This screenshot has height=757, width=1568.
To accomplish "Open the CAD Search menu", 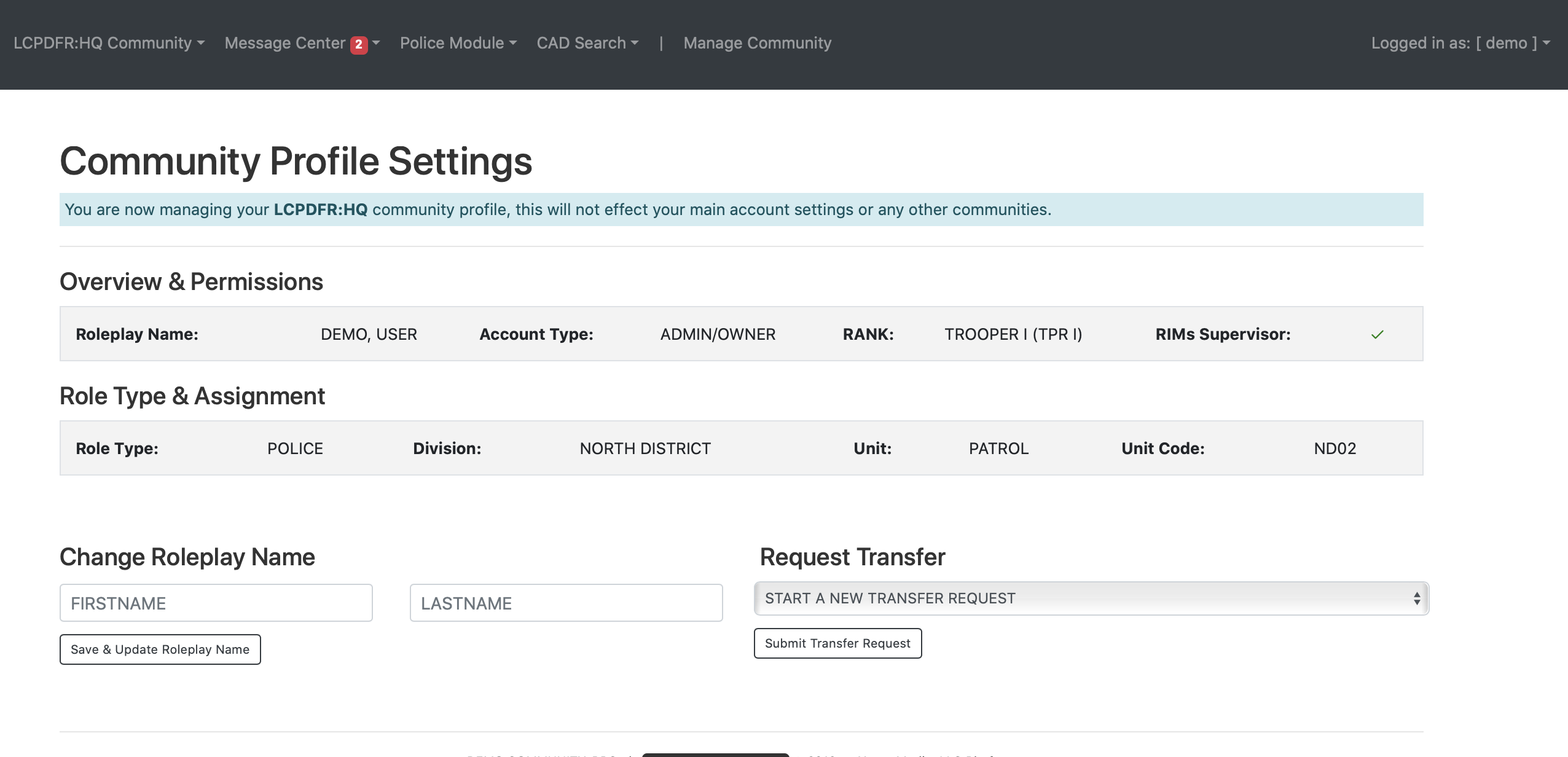I will (581, 43).
